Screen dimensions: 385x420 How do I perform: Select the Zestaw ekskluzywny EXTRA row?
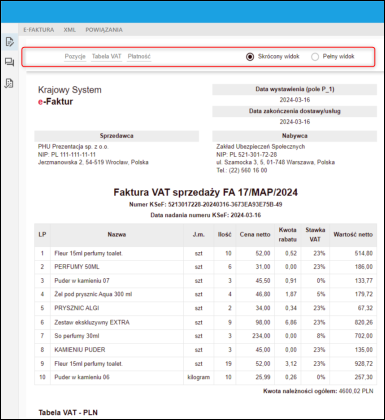(x=206, y=322)
